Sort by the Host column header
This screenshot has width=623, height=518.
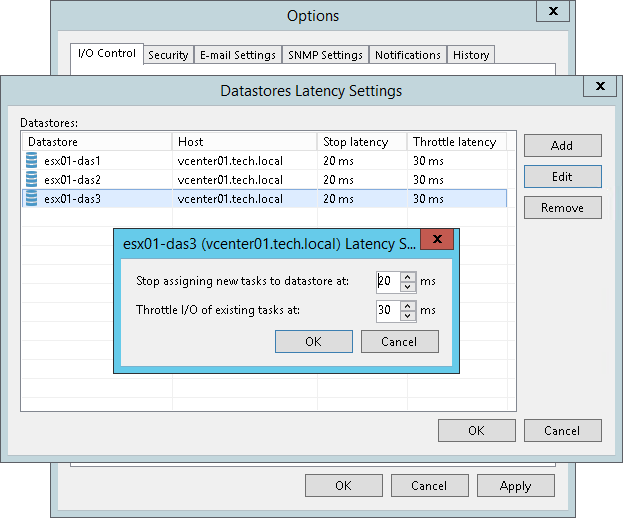click(x=245, y=142)
